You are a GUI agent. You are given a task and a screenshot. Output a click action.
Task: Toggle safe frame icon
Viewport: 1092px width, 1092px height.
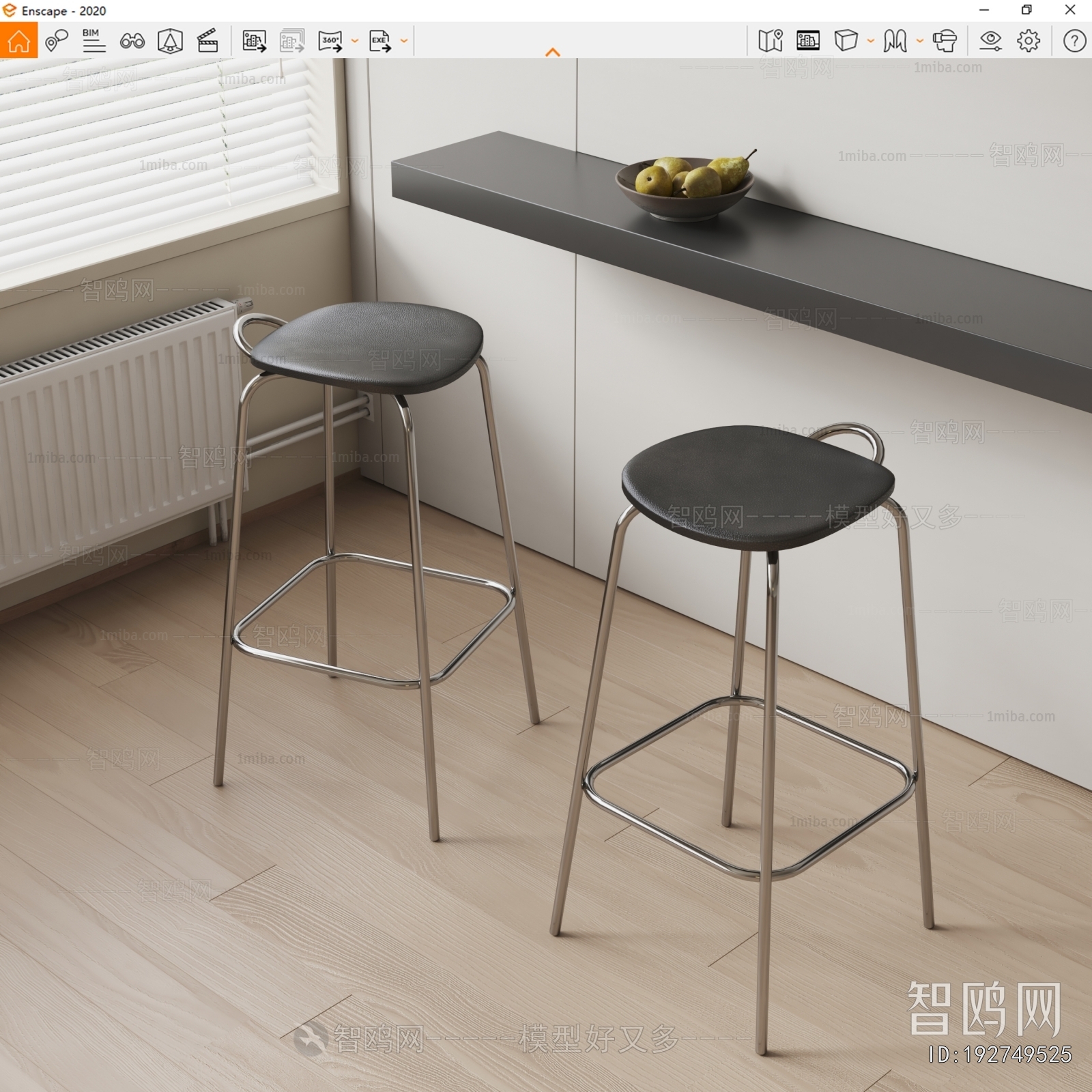click(170, 41)
